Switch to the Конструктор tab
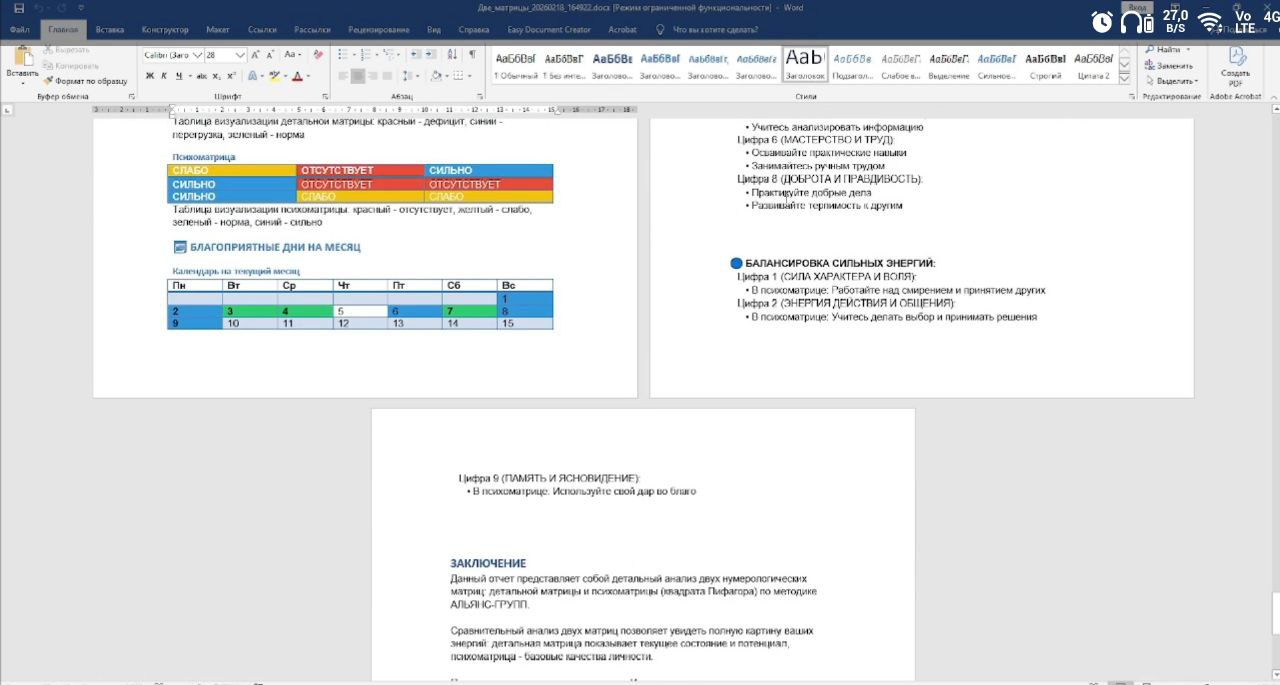The height and width of the screenshot is (685, 1280). [165, 30]
